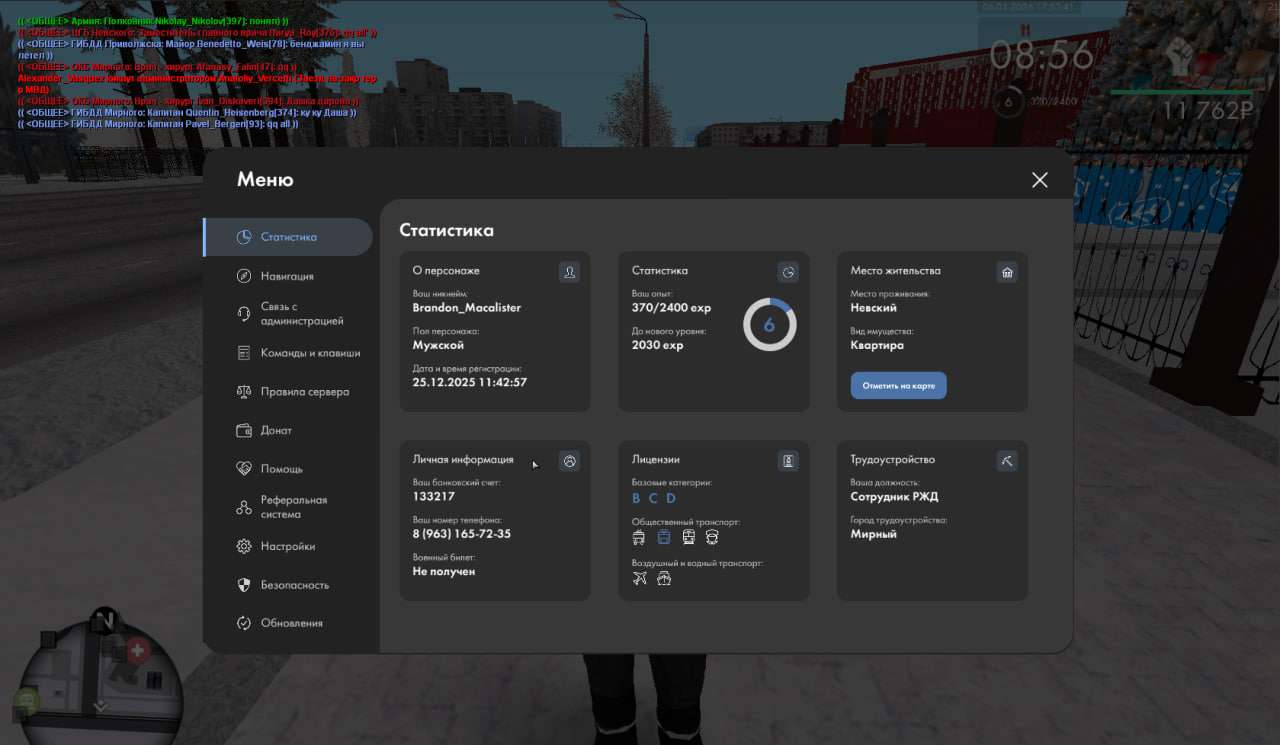Open the Навигация menu section
Image resolution: width=1280 pixels, height=745 pixels.
tap(287, 276)
